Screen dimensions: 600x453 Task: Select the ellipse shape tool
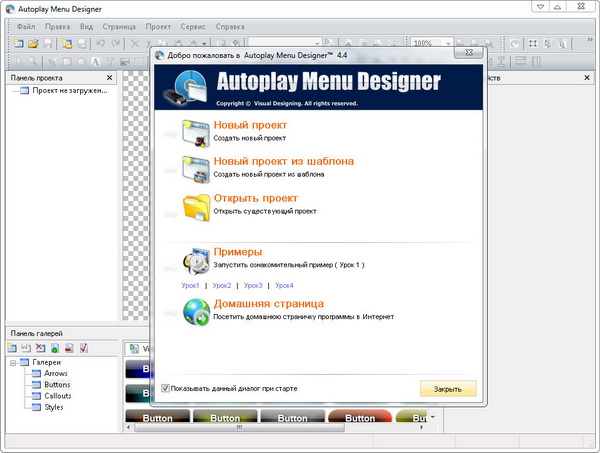coord(81,62)
